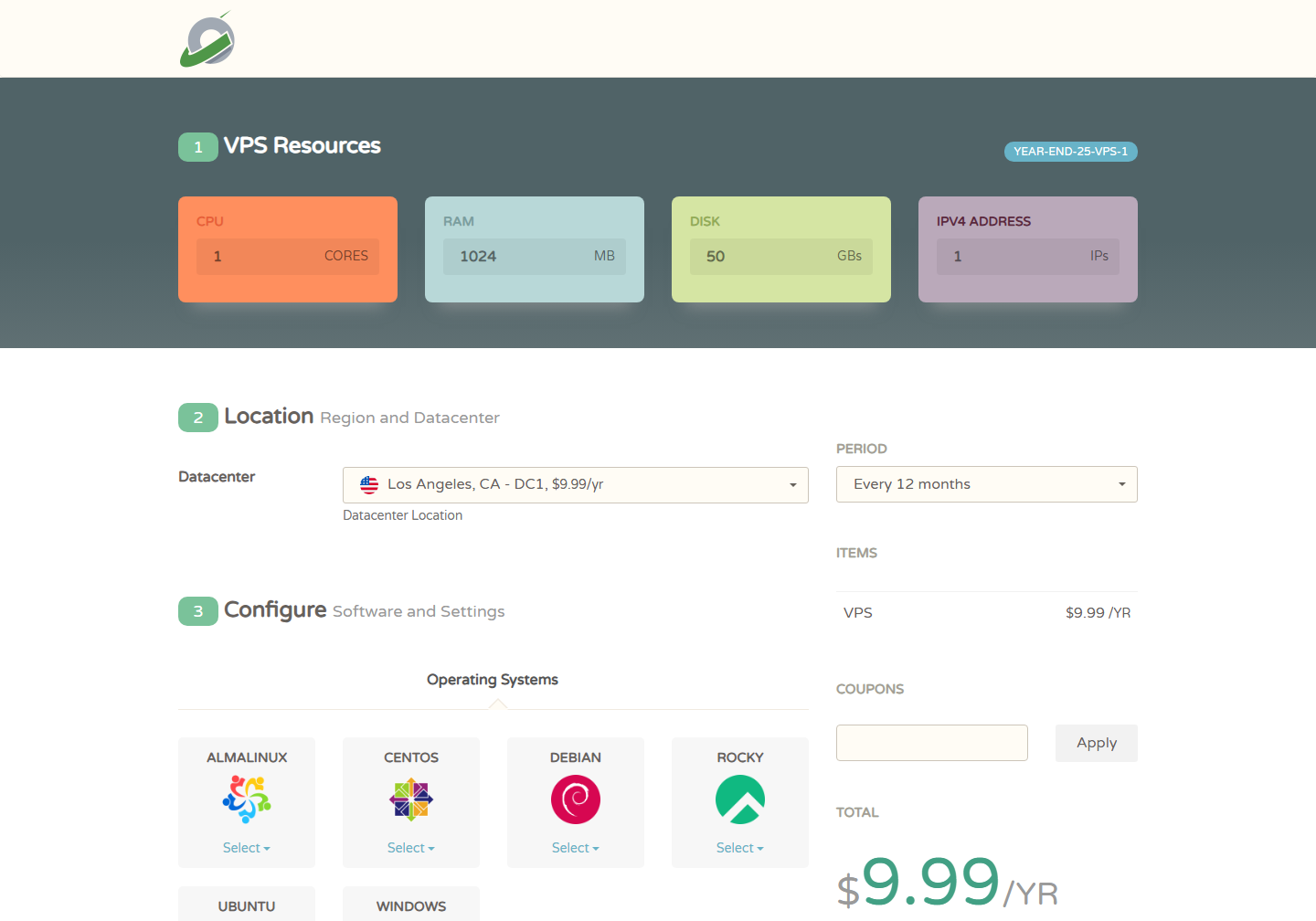1316x921 pixels.
Task: Apply the coupon code
Action: coord(1097,743)
